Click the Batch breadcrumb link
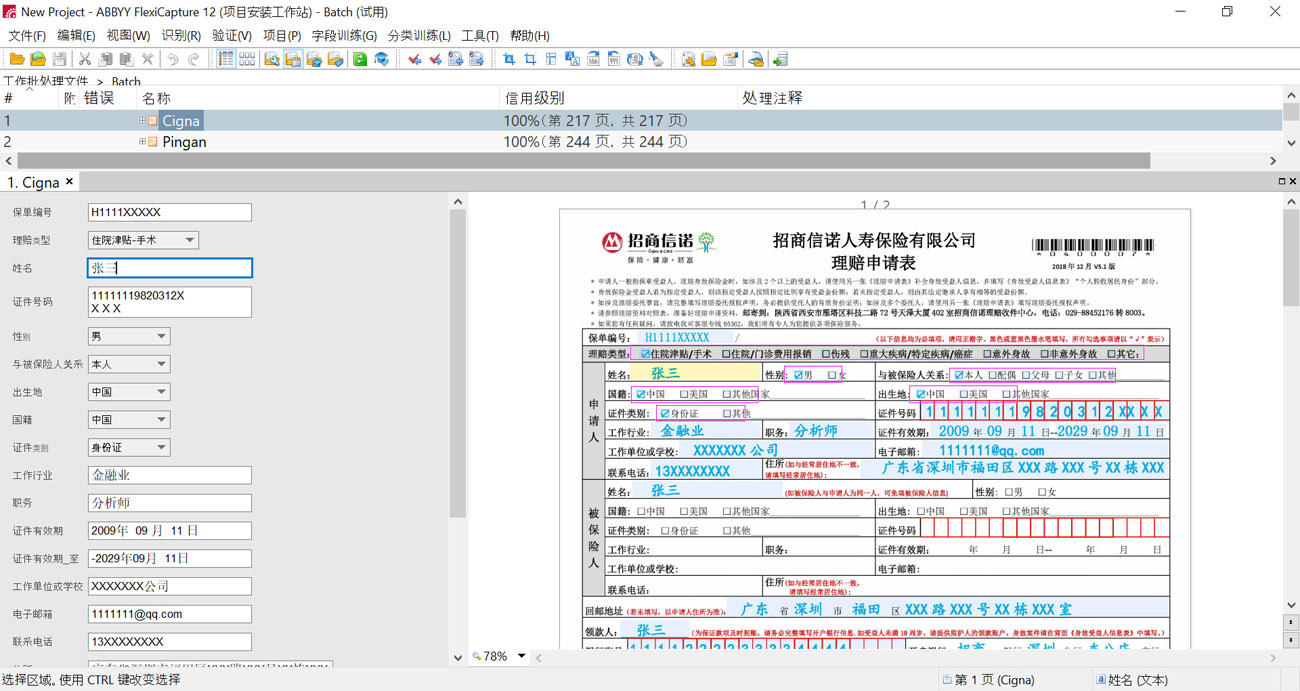The image size is (1300, 691). [126, 82]
